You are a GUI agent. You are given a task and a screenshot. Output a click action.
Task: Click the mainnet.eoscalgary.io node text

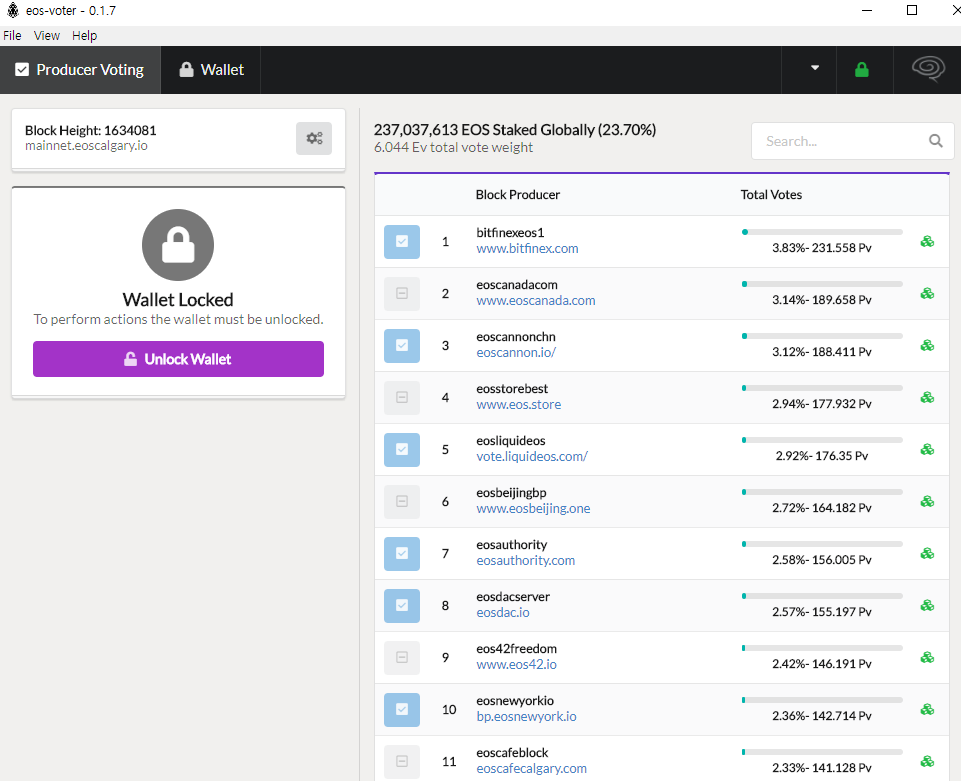tap(86, 146)
